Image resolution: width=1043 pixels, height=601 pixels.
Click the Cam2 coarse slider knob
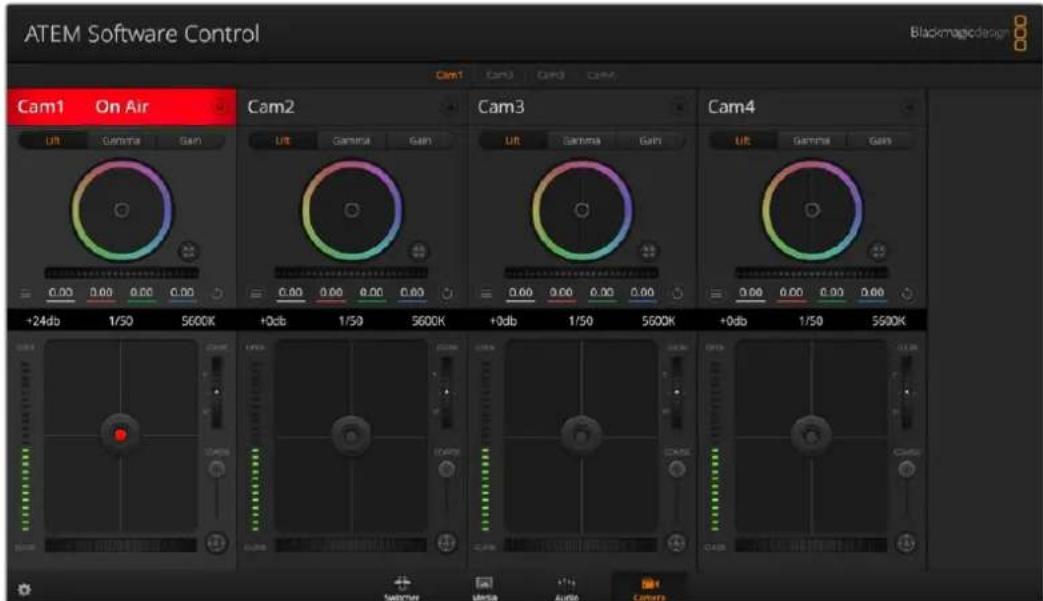[447, 469]
